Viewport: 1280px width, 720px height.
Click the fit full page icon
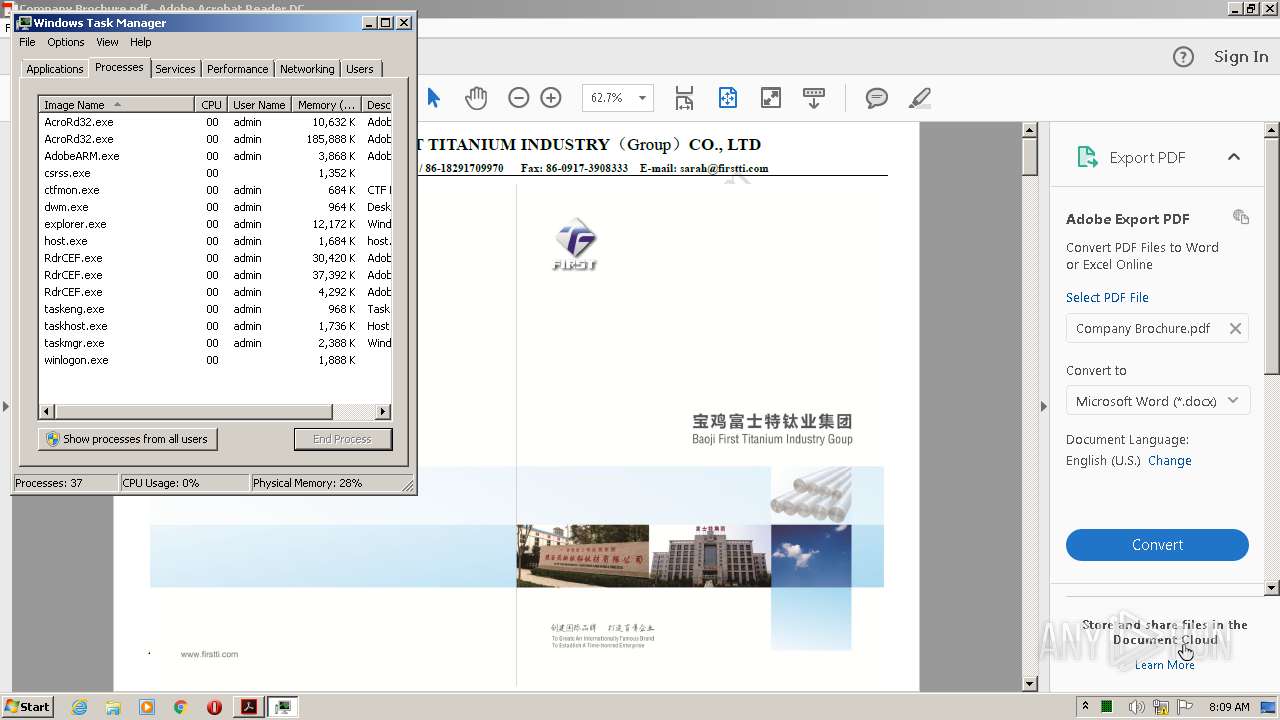[x=727, y=97]
